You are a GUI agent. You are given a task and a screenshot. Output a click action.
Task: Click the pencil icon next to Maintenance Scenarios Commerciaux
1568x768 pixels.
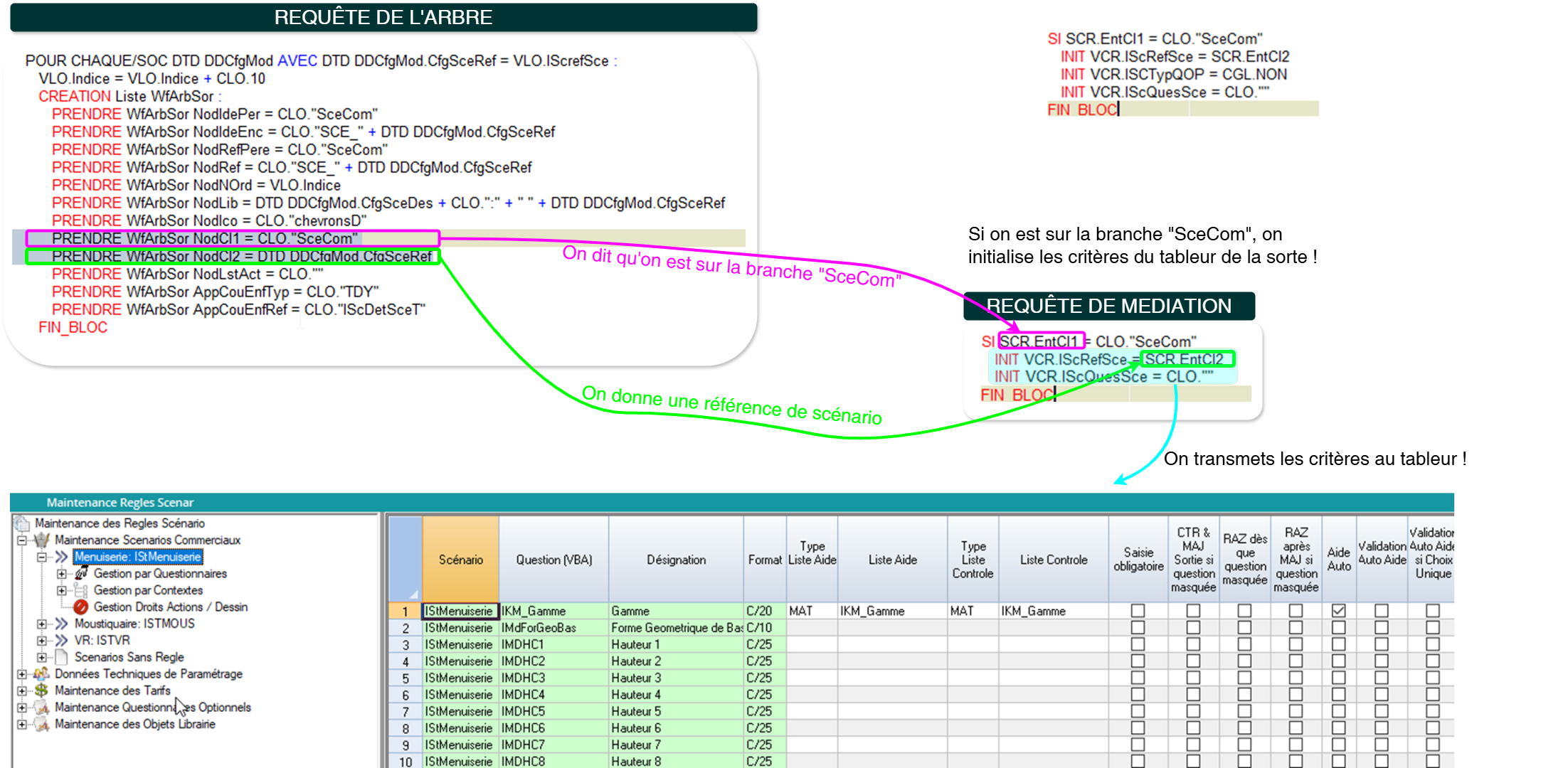[x=41, y=540]
